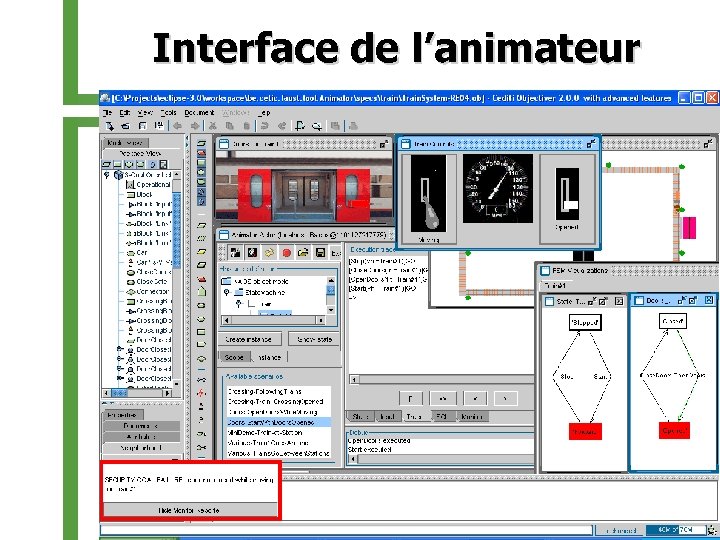The image size is (720, 540).
Task: Click the green house-shaped tool in palette
Action: pyautogui.click(x=202, y=291)
